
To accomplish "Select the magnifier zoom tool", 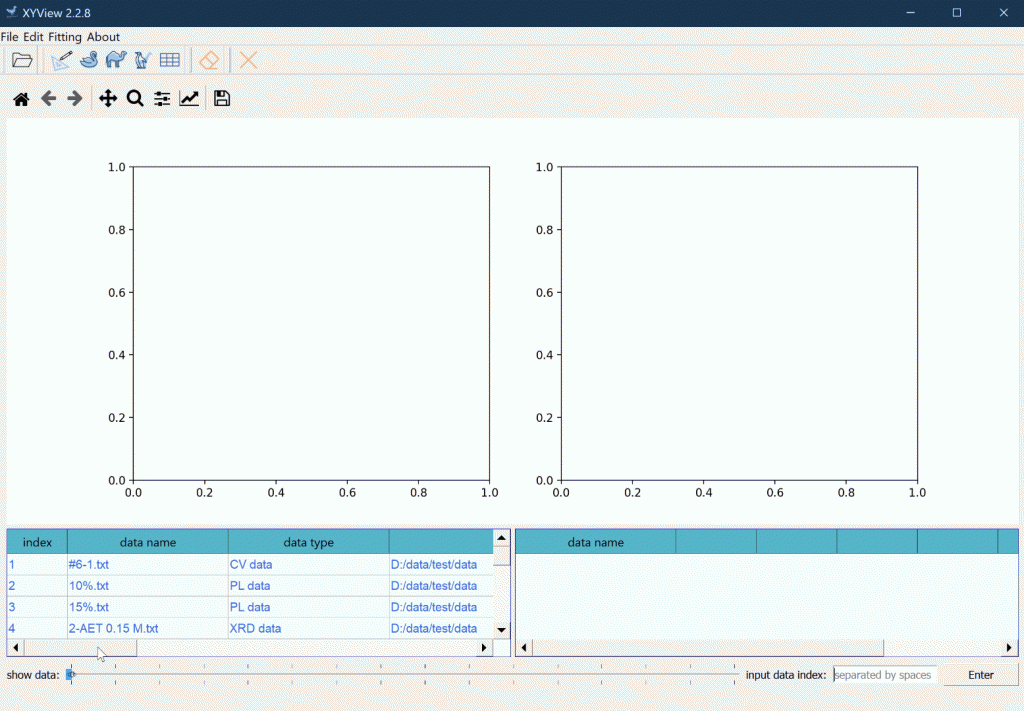I will (x=135, y=99).
